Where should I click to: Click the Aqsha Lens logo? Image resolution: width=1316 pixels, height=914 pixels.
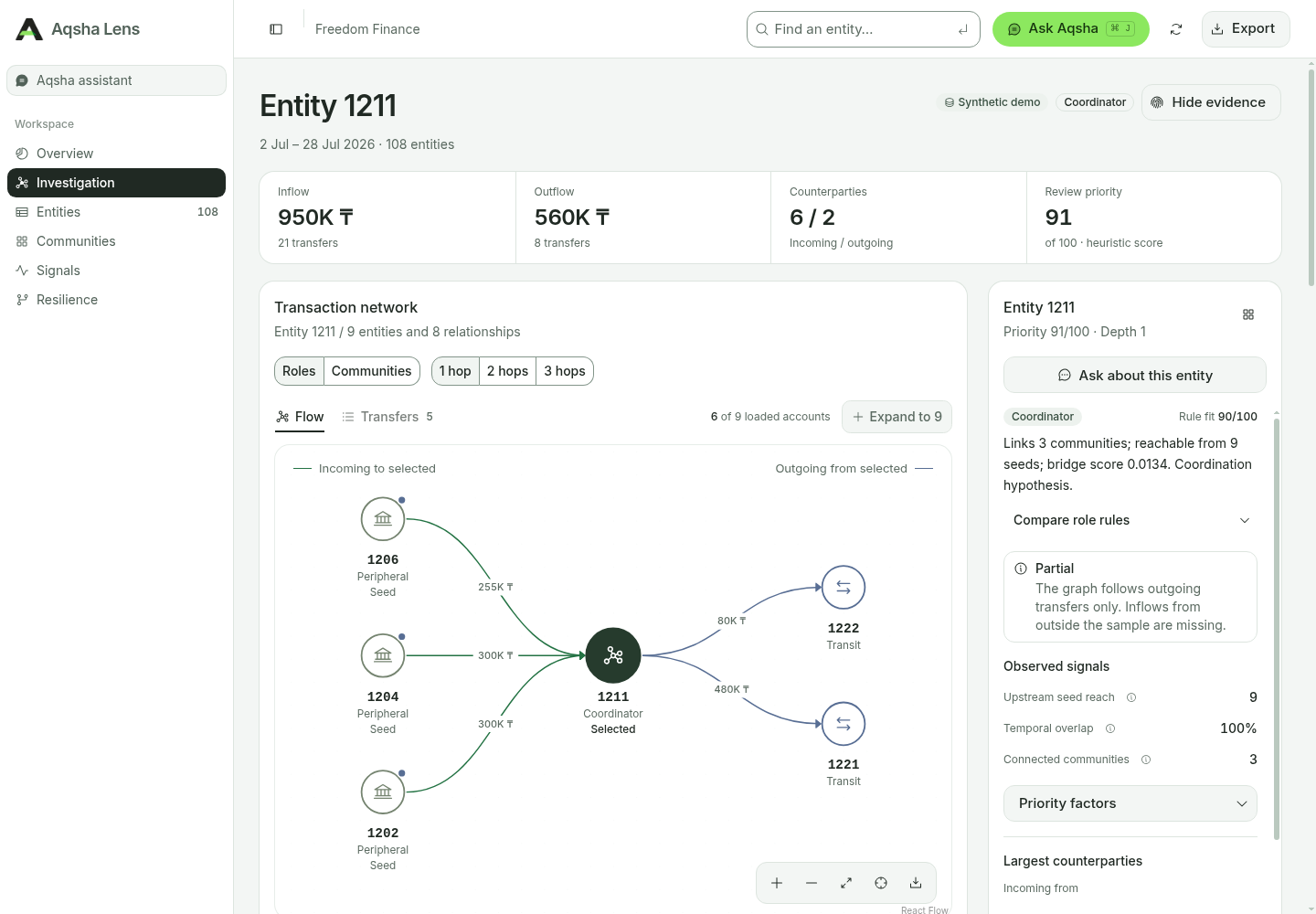[x=78, y=29]
